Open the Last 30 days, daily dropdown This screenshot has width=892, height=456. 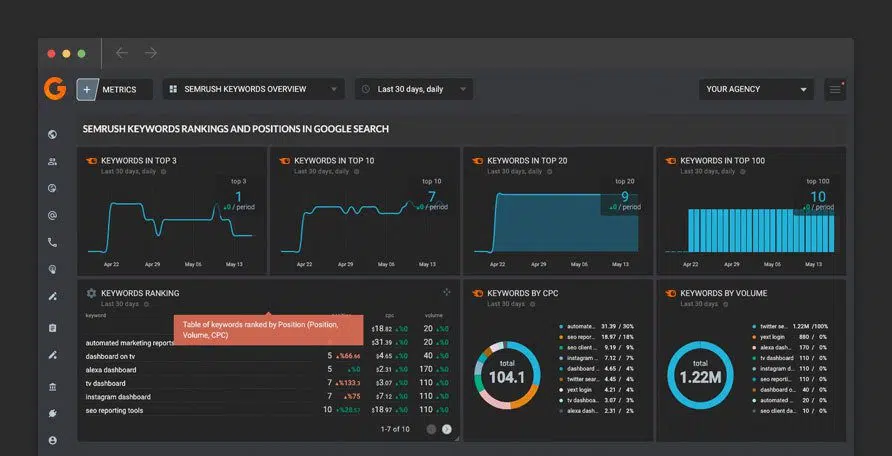[x=414, y=89]
